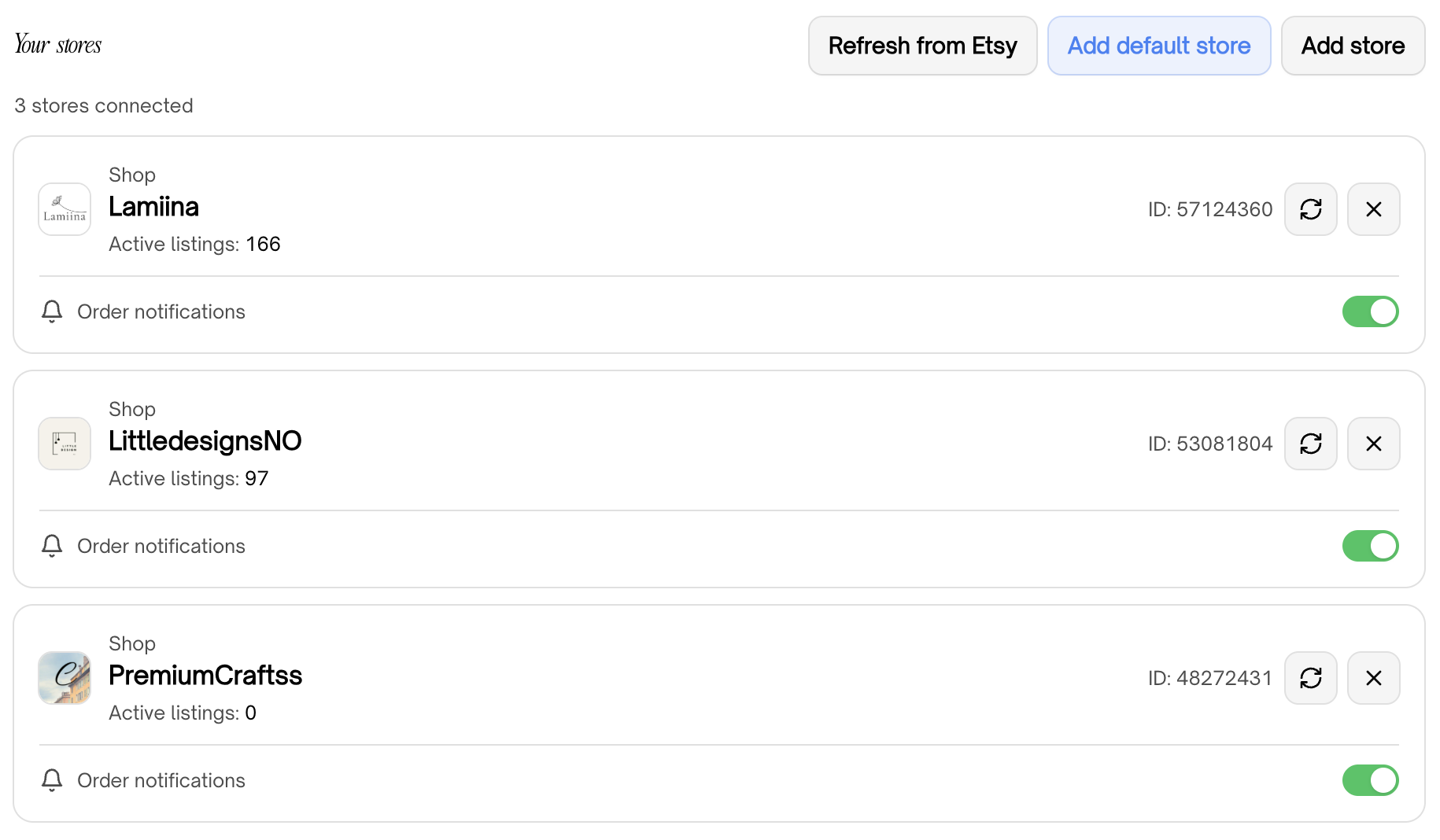Turn off LittledesignsNO order notifications
Screen dimensions: 1440x840
pyautogui.click(x=1370, y=546)
